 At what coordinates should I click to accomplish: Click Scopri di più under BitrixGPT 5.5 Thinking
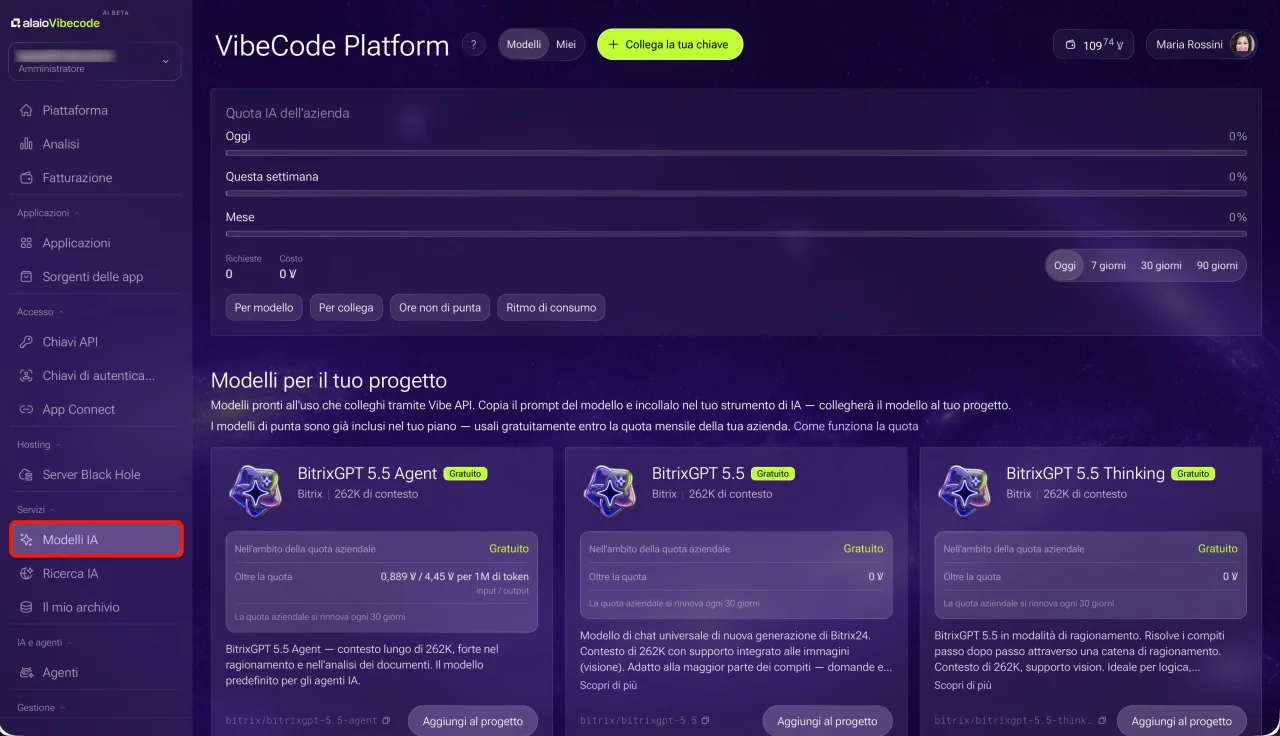pyautogui.click(x=963, y=686)
